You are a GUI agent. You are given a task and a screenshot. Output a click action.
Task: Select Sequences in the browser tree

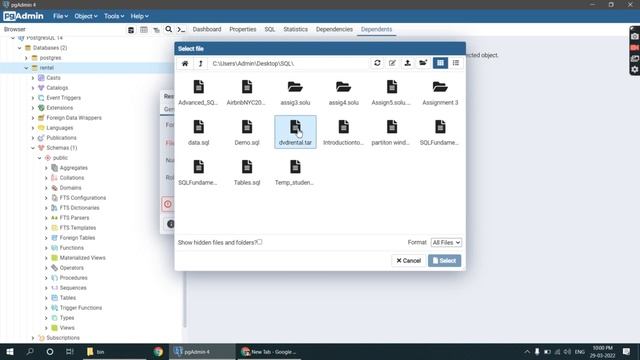tap(73, 288)
